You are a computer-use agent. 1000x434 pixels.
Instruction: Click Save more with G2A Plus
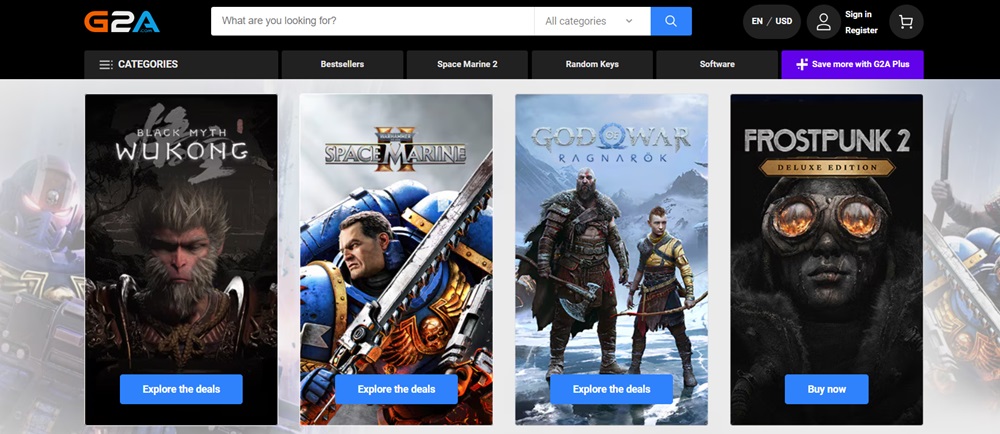(852, 64)
